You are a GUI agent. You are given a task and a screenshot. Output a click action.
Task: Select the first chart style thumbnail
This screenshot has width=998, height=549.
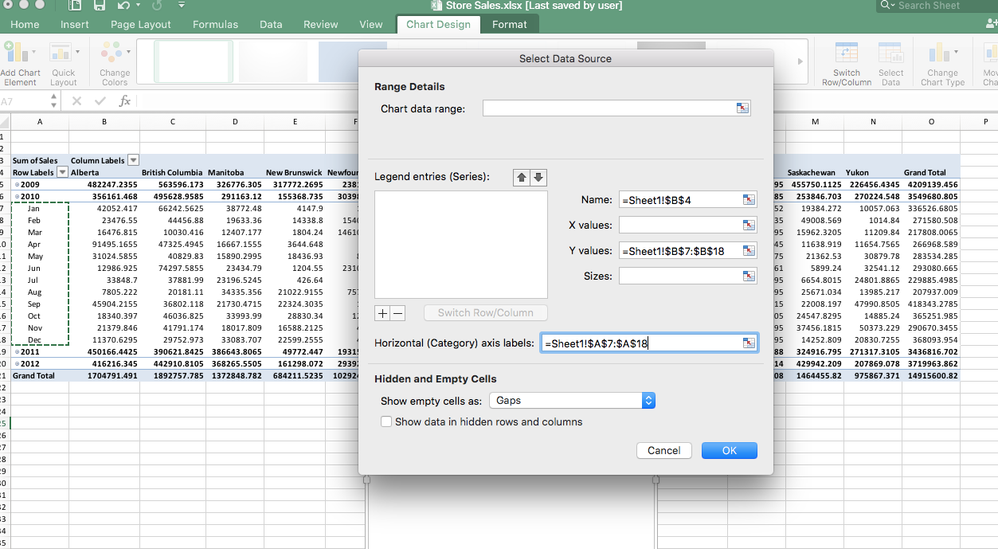pyautogui.click(x=193, y=62)
